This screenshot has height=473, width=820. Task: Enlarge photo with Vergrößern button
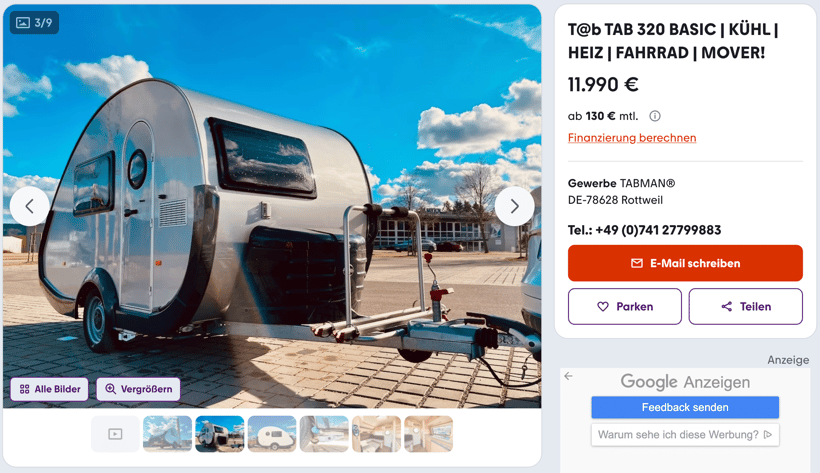(x=139, y=389)
